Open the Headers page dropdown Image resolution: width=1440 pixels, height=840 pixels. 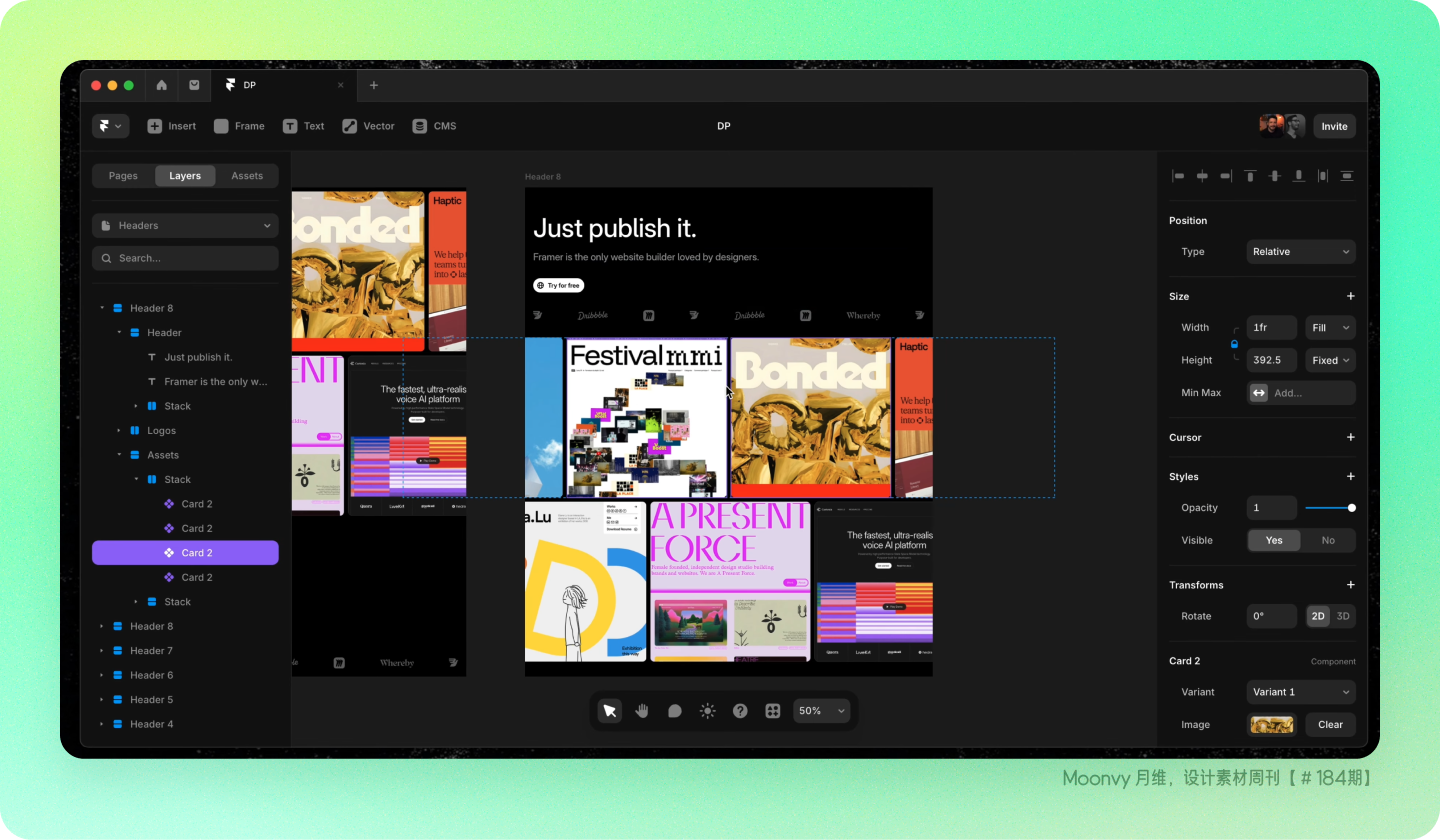(185, 225)
